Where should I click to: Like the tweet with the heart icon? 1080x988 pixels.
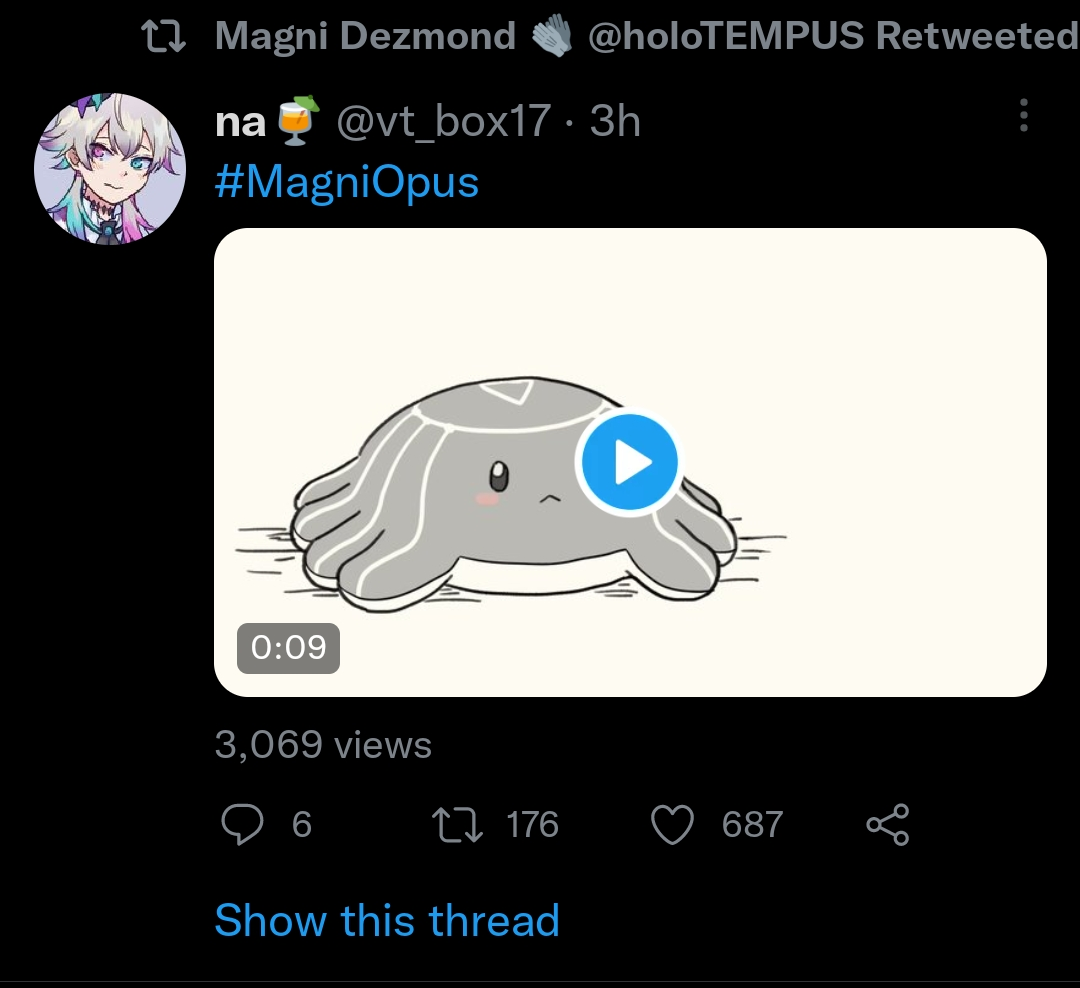coord(672,825)
